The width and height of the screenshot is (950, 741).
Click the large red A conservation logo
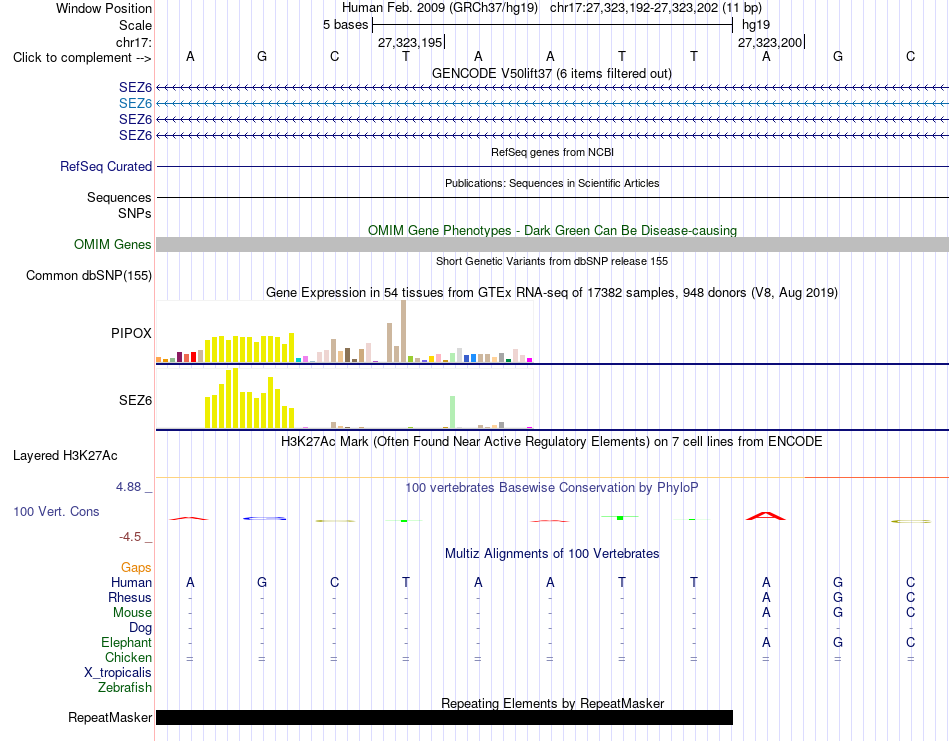click(766, 516)
